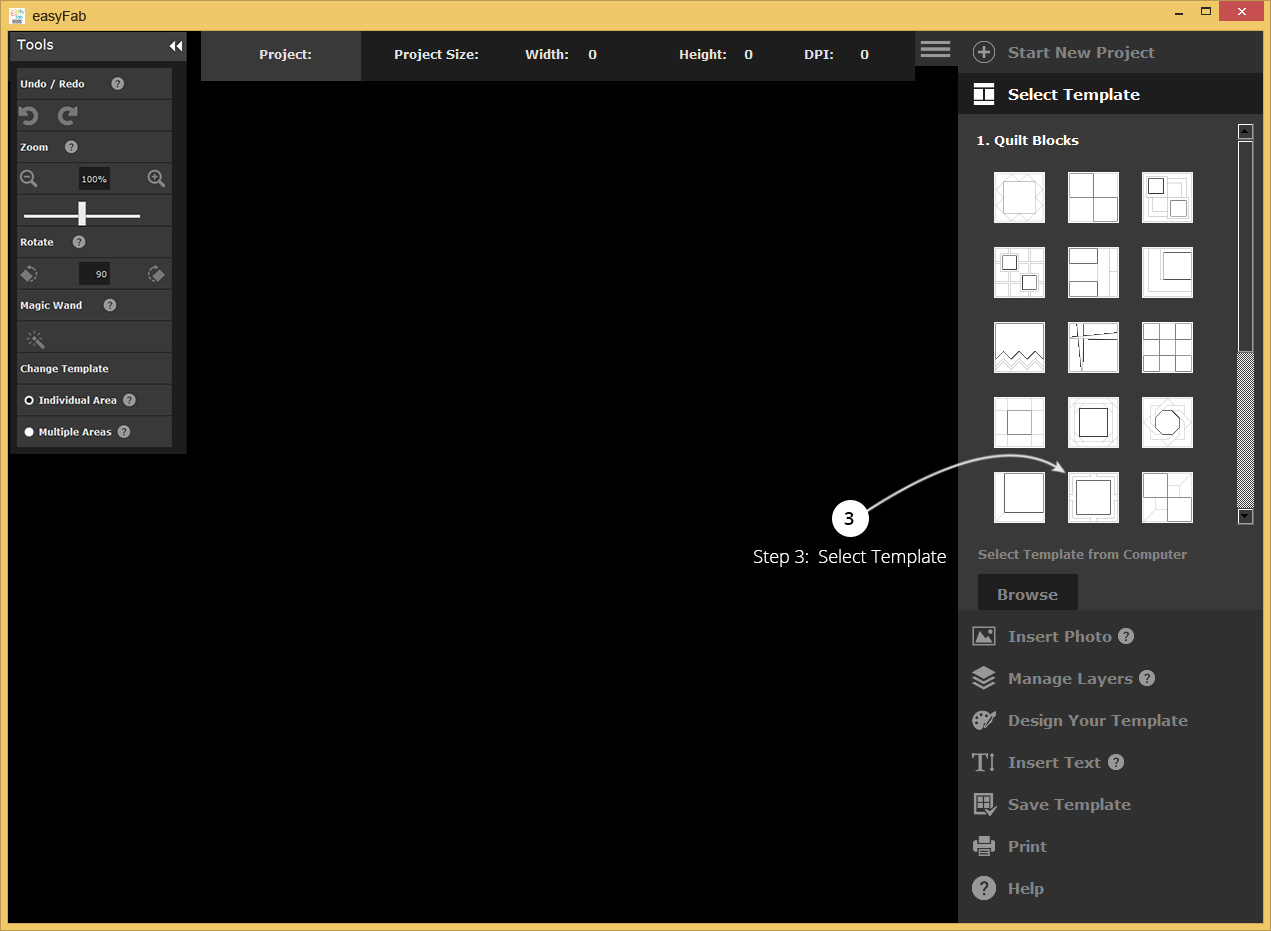Choose the crossed-lines quilt template
This screenshot has width=1271, height=931.
coord(1093,347)
